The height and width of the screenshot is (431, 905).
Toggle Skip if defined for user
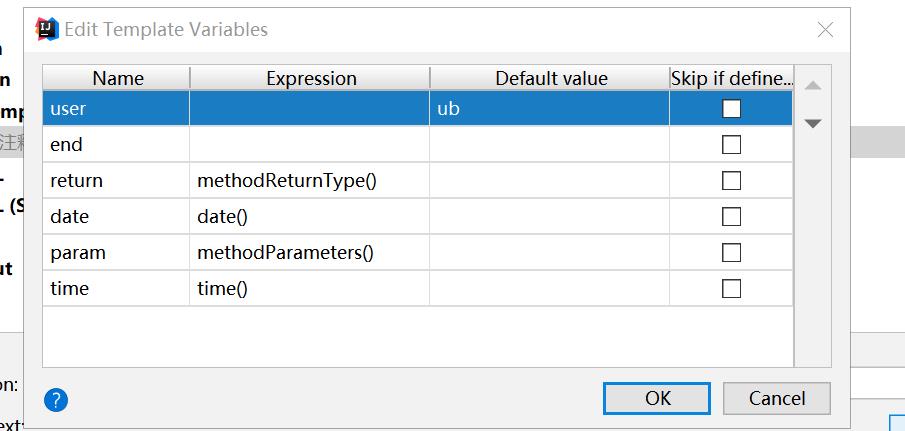point(731,109)
